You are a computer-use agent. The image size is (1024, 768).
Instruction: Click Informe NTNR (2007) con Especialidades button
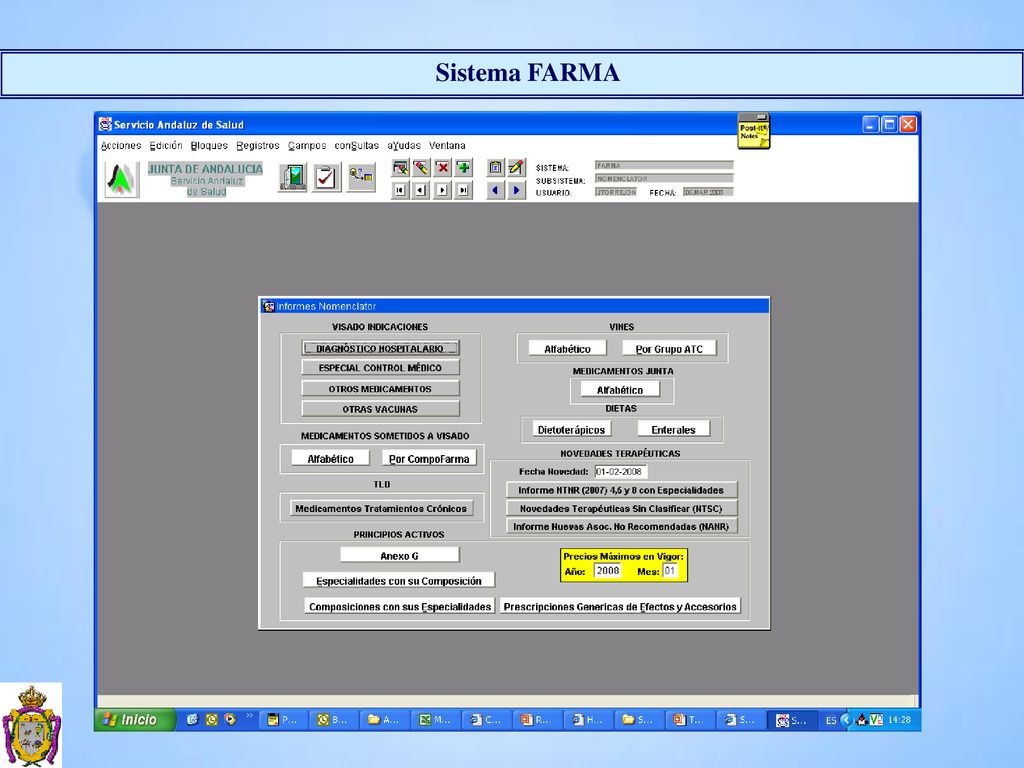pyautogui.click(x=621, y=490)
